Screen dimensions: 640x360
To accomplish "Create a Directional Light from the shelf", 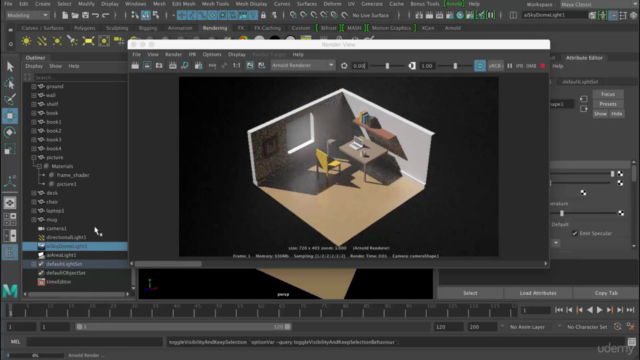I will pos(42,41).
